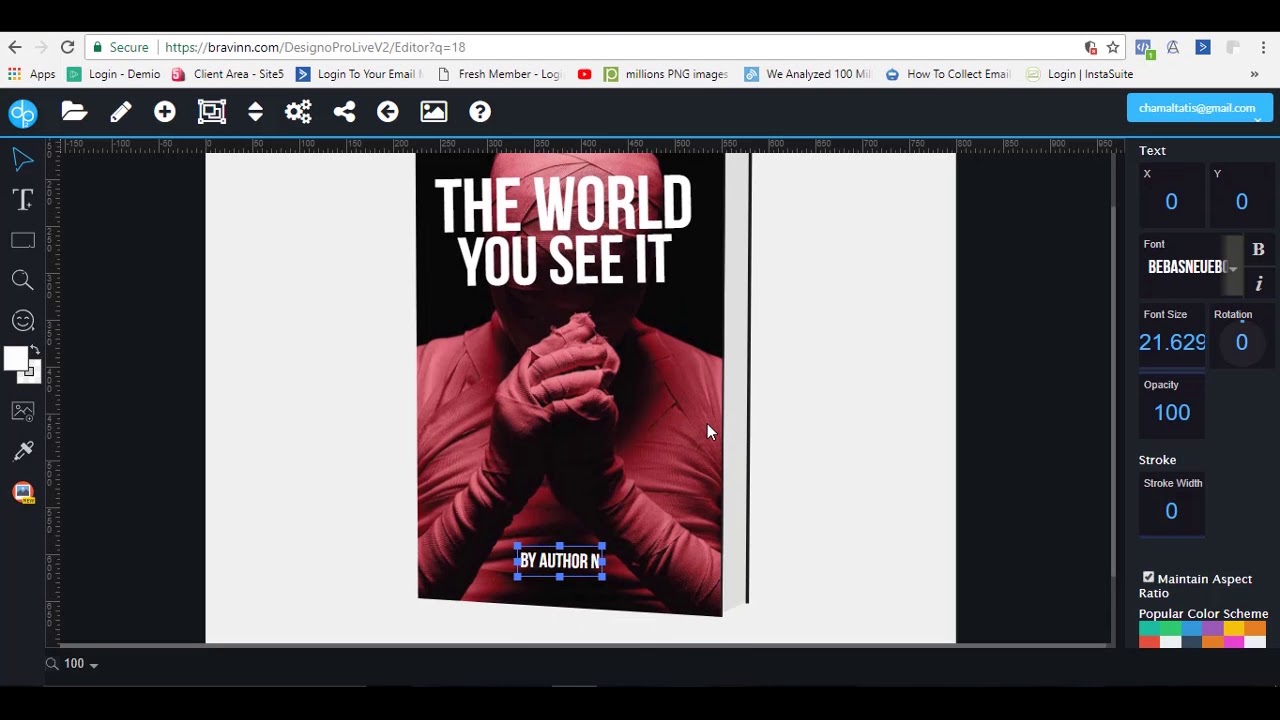Swap fill and stroke colors arrow
The width and height of the screenshot is (1280, 720).
[x=36, y=350]
